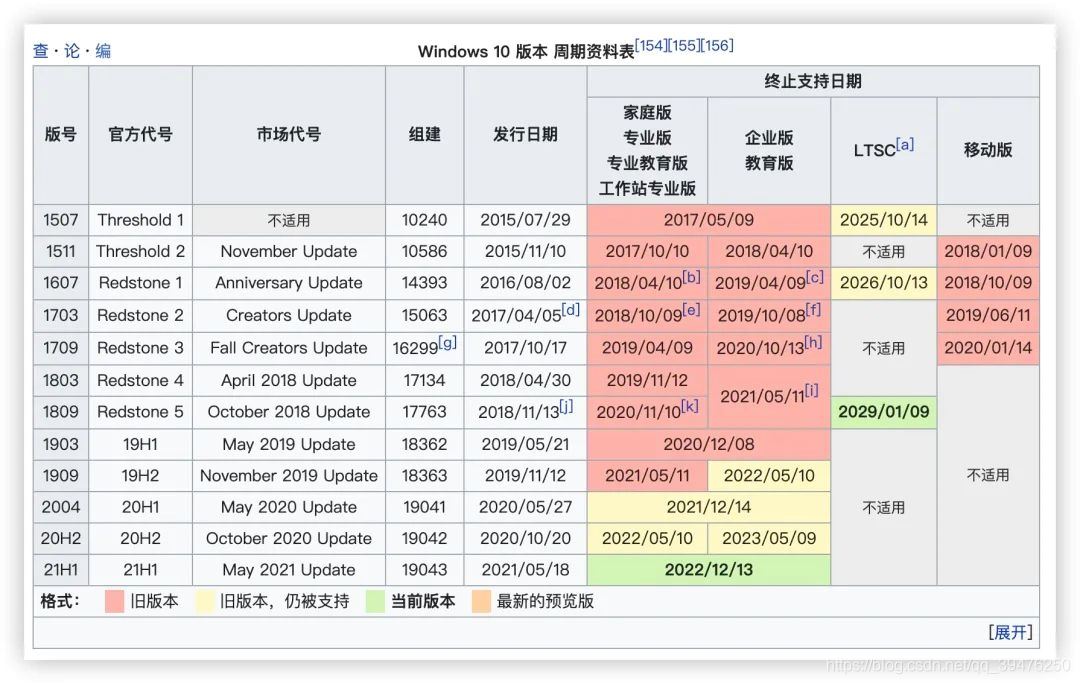
Task: Click the green 当前版本 legend swatch
Action: pyautogui.click(x=375, y=601)
